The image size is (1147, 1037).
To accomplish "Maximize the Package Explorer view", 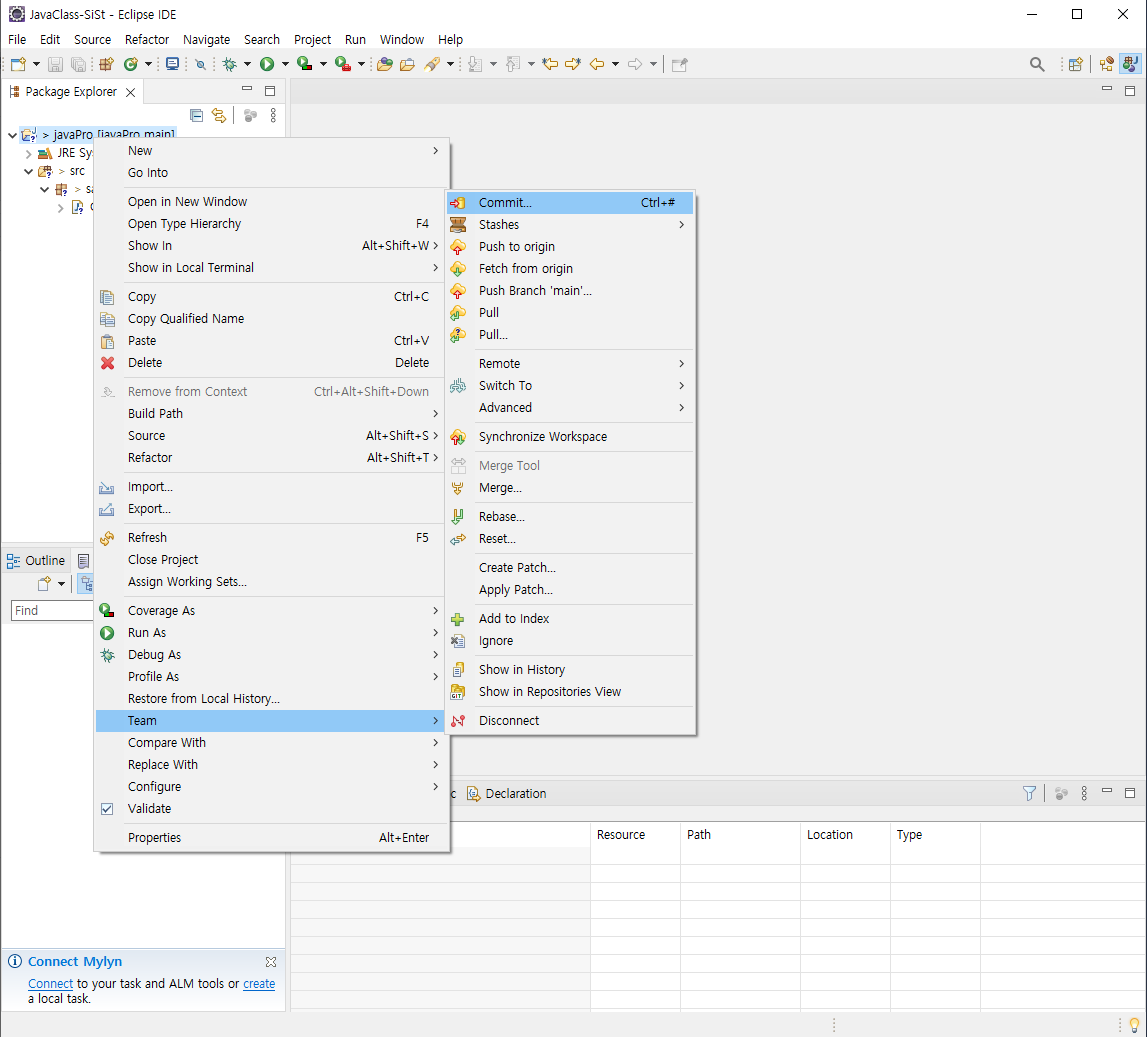I will click(270, 91).
